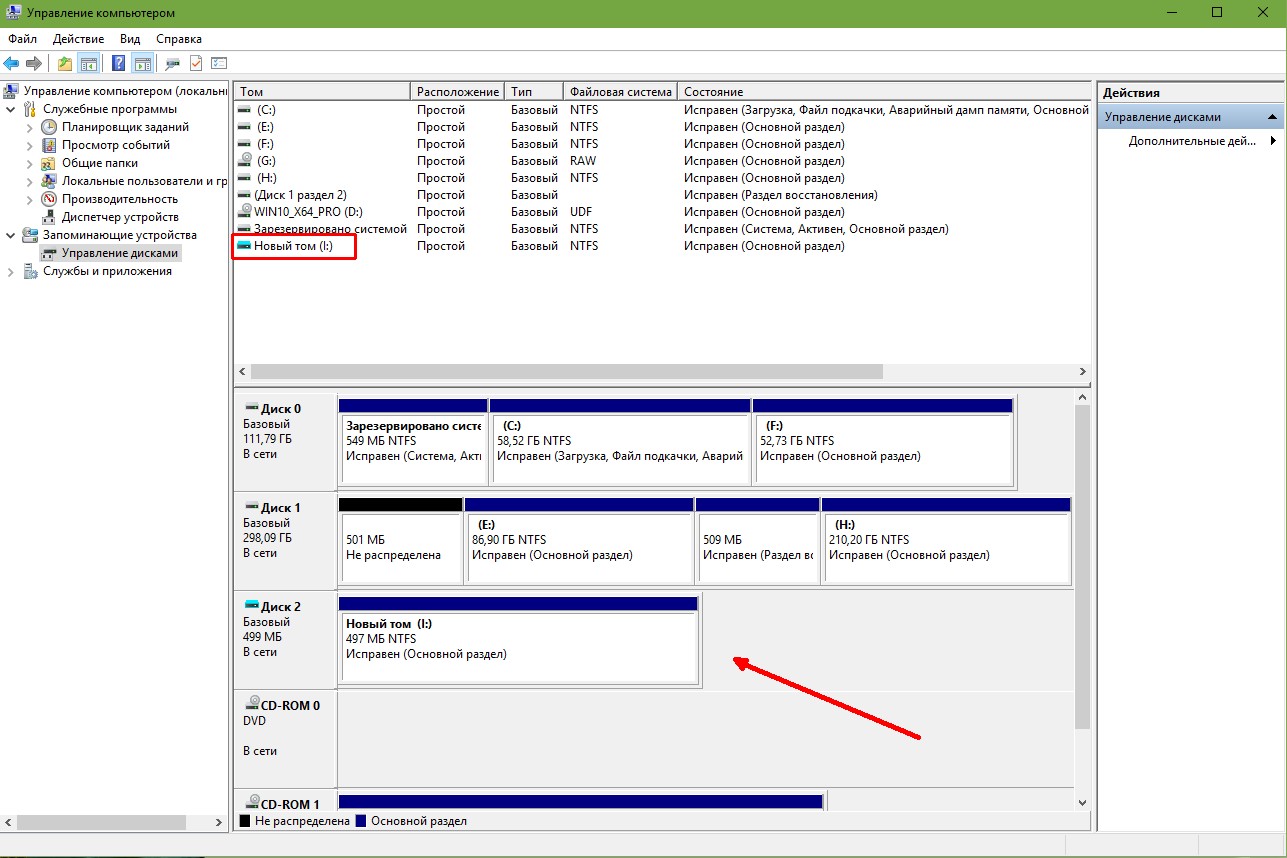Viewport: 1287px width, 858px height.
Task: Sort by Файловая система column header
Action: [620, 92]
